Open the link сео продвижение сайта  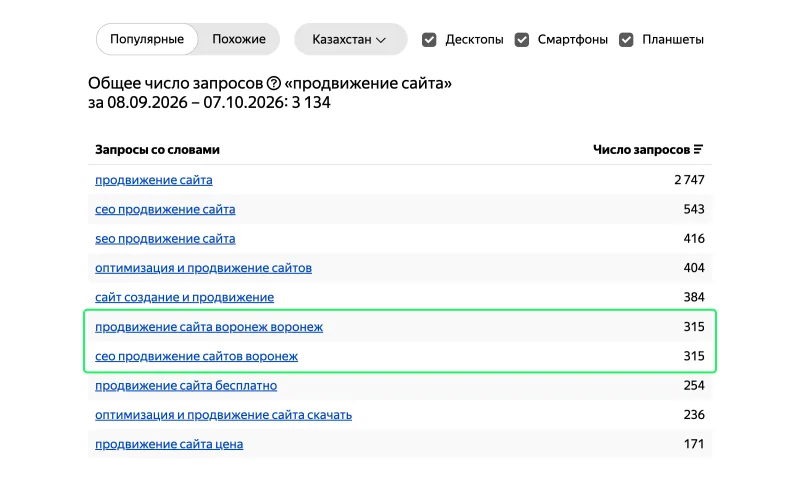click(165, 210)
